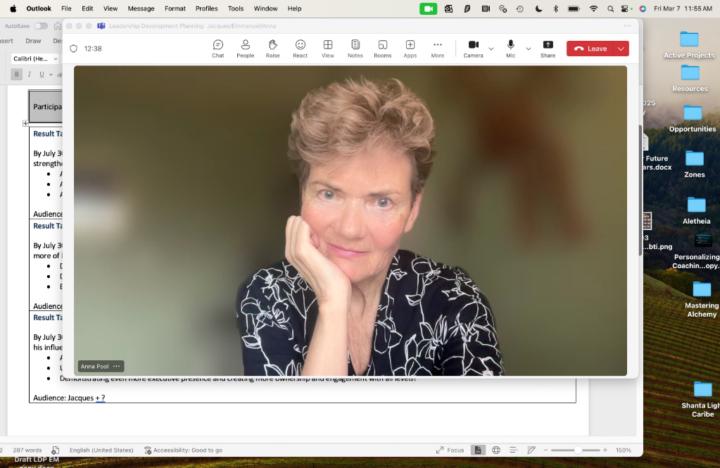This screenshot has height=468, width=720.
Task: Click the zoom out minus button
Action: click(546, 450)
